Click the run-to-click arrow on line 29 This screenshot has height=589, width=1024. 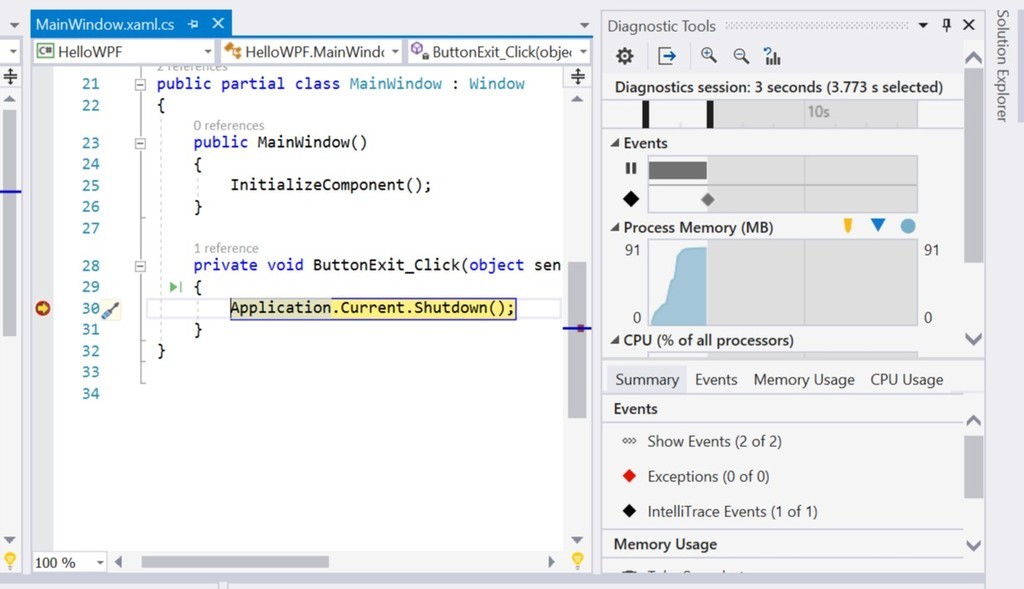(176, 287)
